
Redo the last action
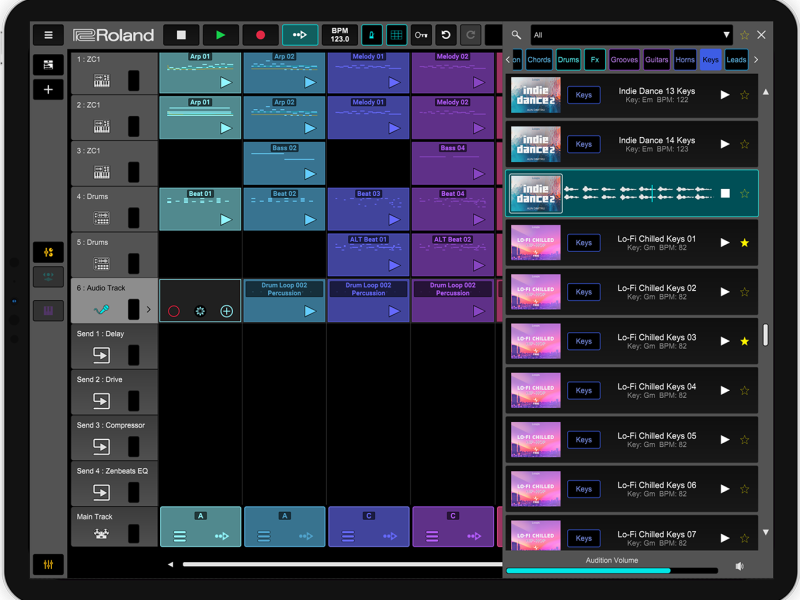[470, 35]
